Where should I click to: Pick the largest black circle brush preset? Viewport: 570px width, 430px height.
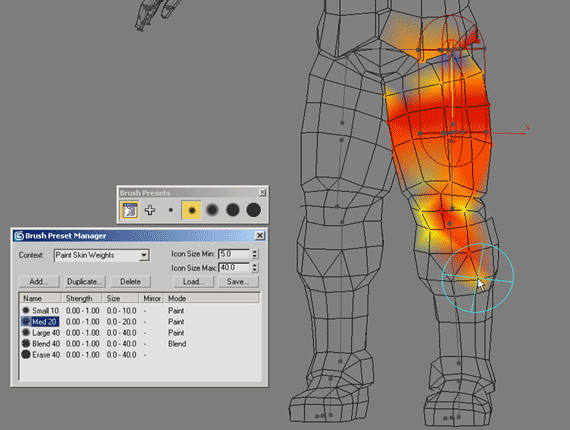(253, 210)
